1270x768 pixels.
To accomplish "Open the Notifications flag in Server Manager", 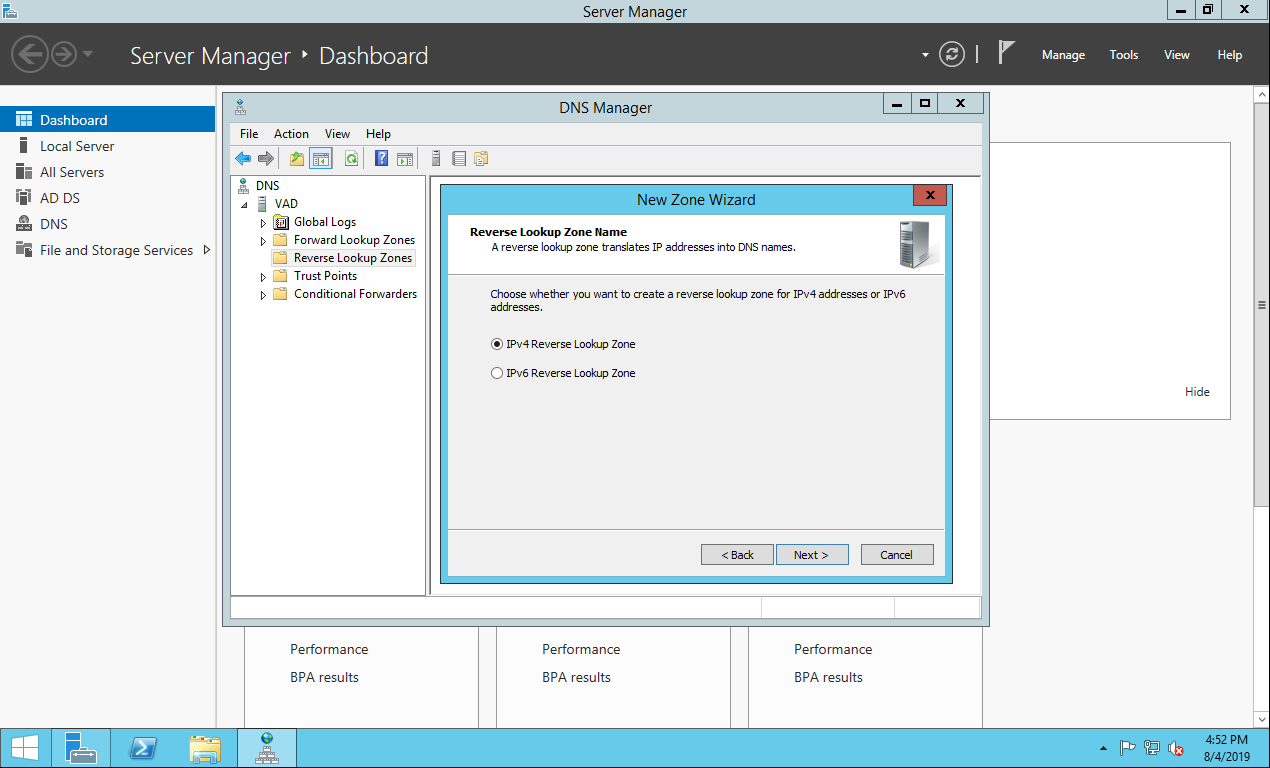I will point(1006,54).
